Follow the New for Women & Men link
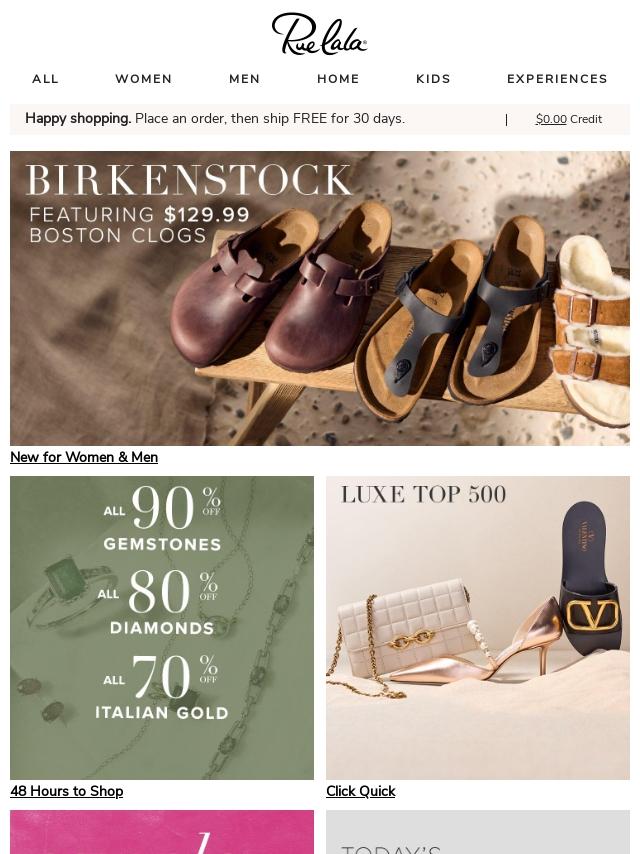Screen dimensions: 640x854 click(x=84, y=457)
